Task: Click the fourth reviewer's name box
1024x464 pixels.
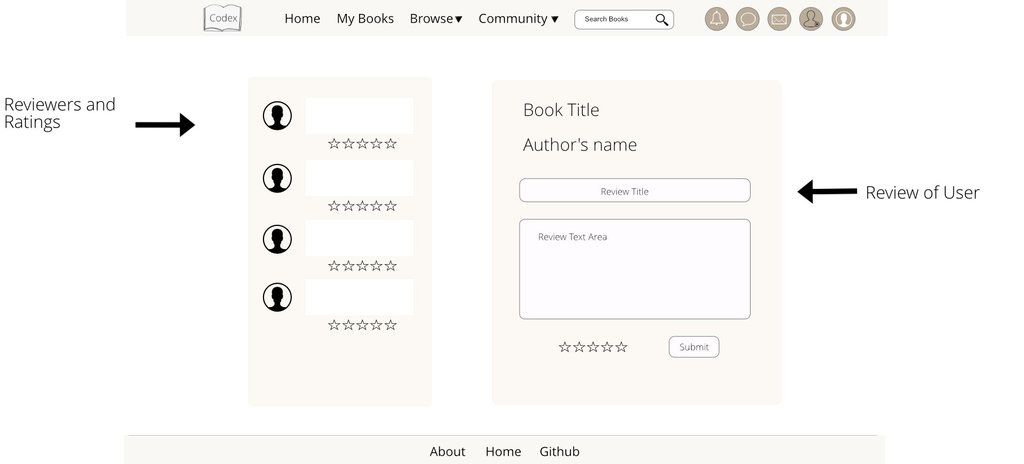Action: (x=359, y=297)
